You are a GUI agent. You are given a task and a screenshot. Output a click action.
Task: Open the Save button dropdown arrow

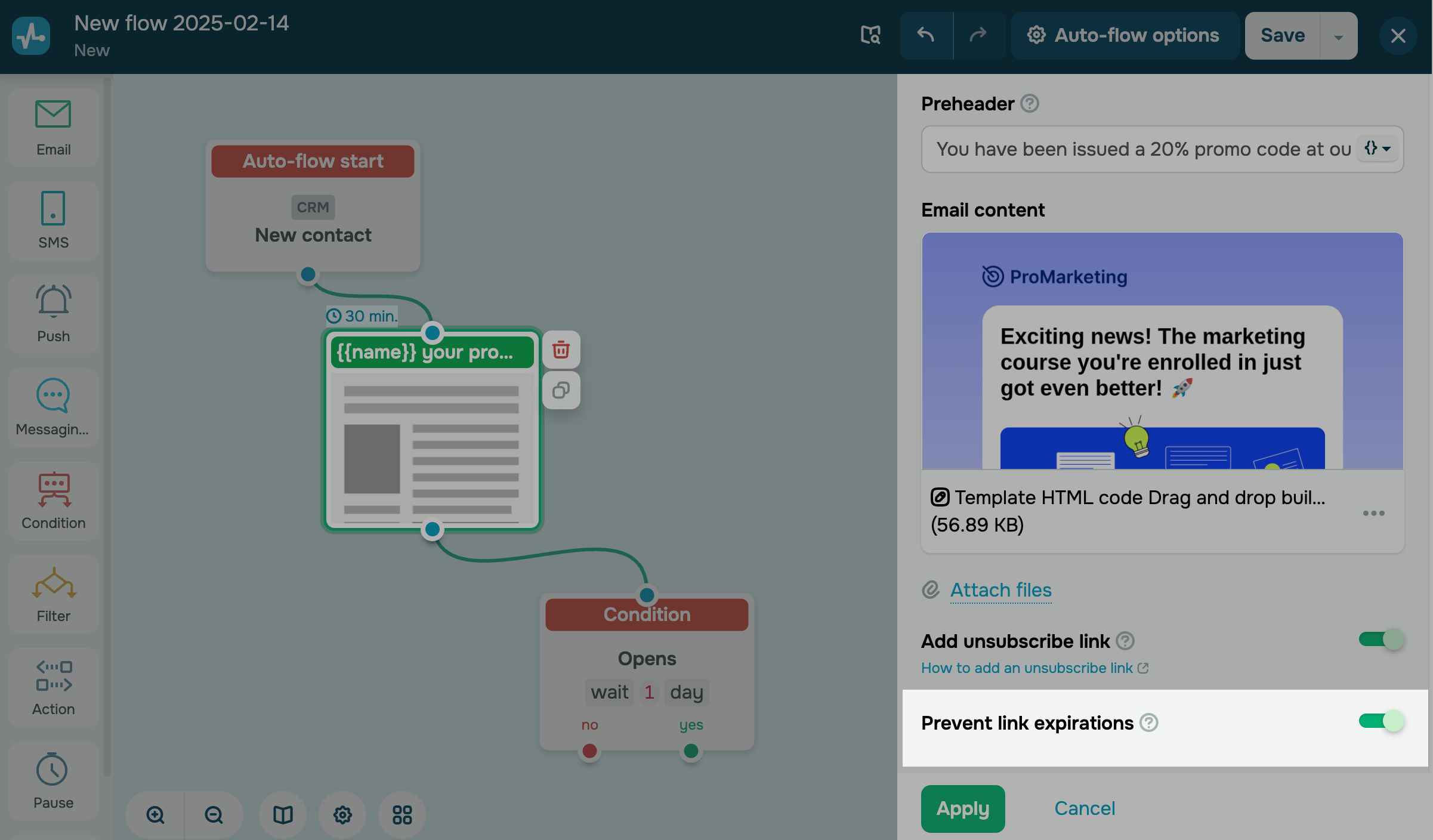coord(1339,36)
